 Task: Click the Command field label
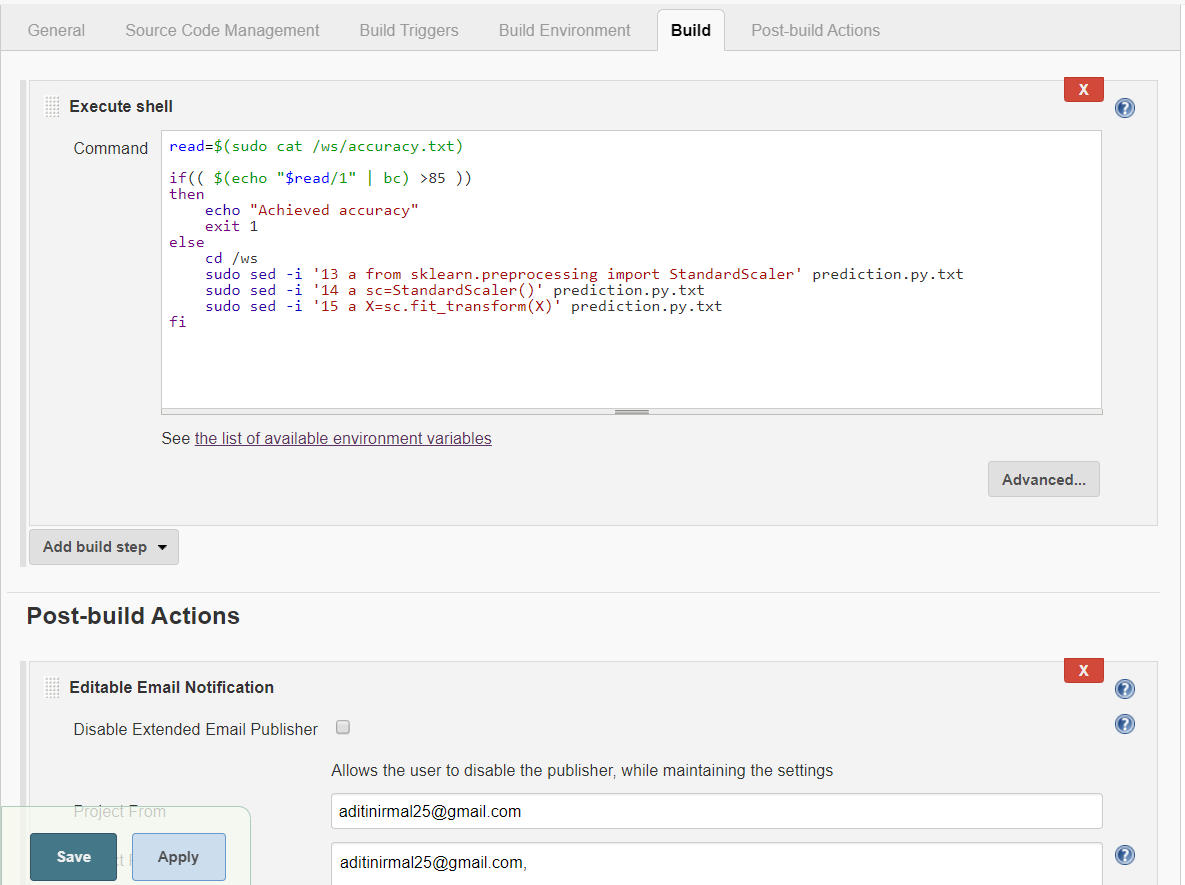pos(110,148)
